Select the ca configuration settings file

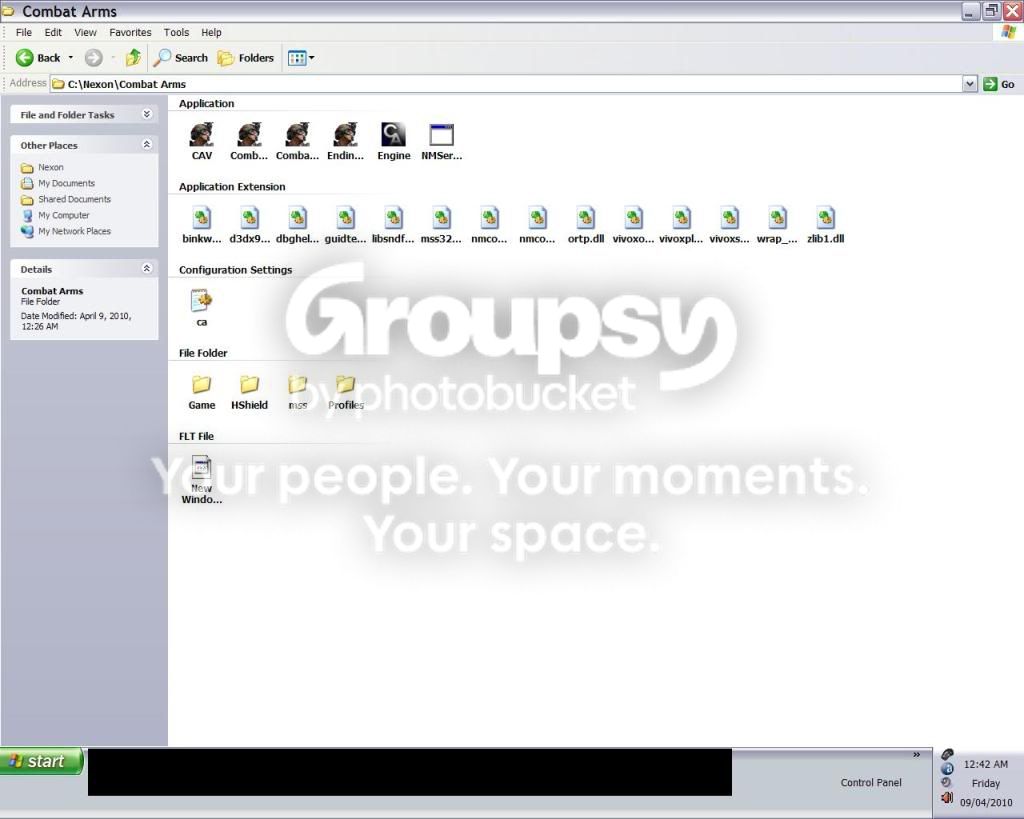click(x=201, y=307)
